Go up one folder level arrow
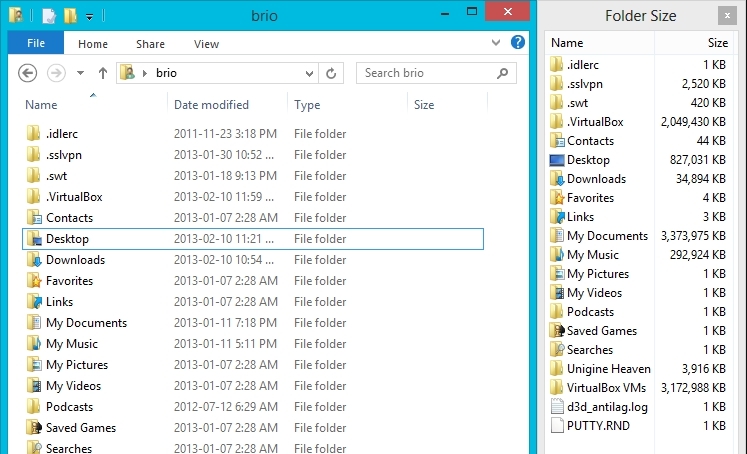The width and height of the screenshot is (747, 454). pyautogui.click(x=102, y=73)
